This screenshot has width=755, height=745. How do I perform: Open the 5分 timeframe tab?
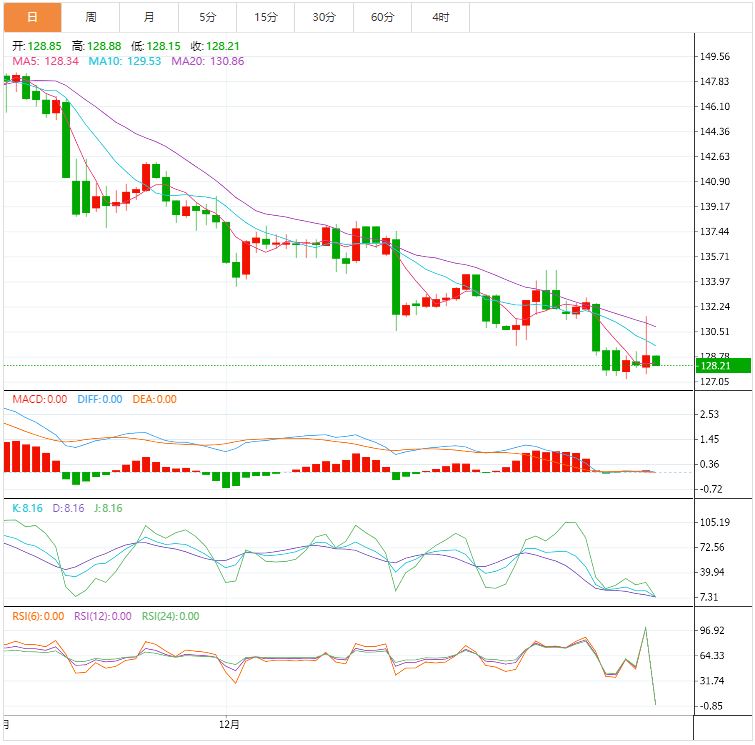tap(208, 17)
